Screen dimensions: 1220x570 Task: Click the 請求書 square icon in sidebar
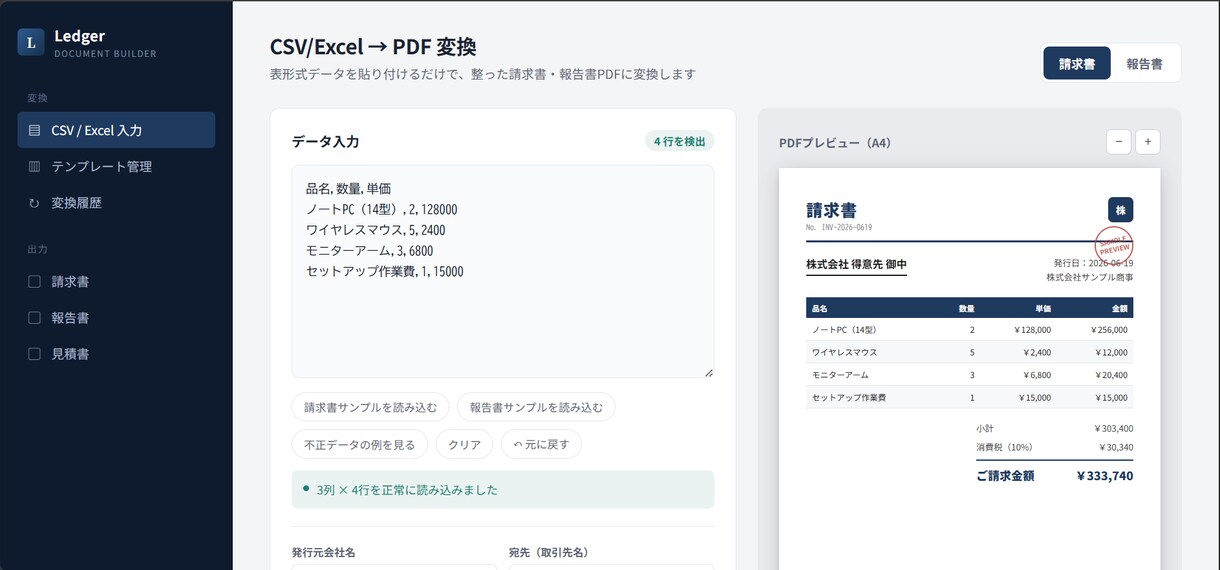pyautogui.click(x=34, y=282)
